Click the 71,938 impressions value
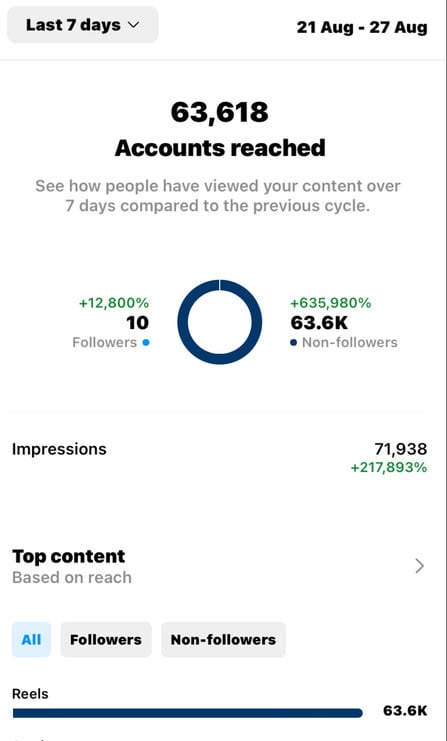447x741 pixels. tap(401, 448)
